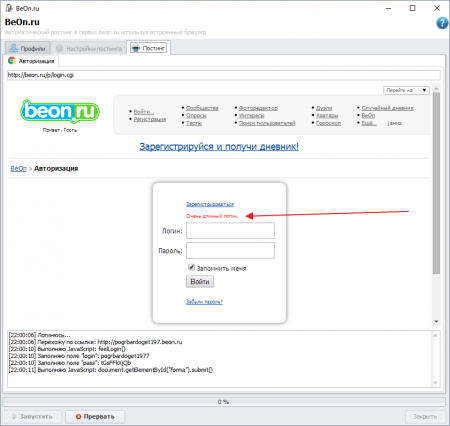Viewport: 450px width, 426px height.
Task: Click the blue help question mark icon
Action: [x=442, y=23]
